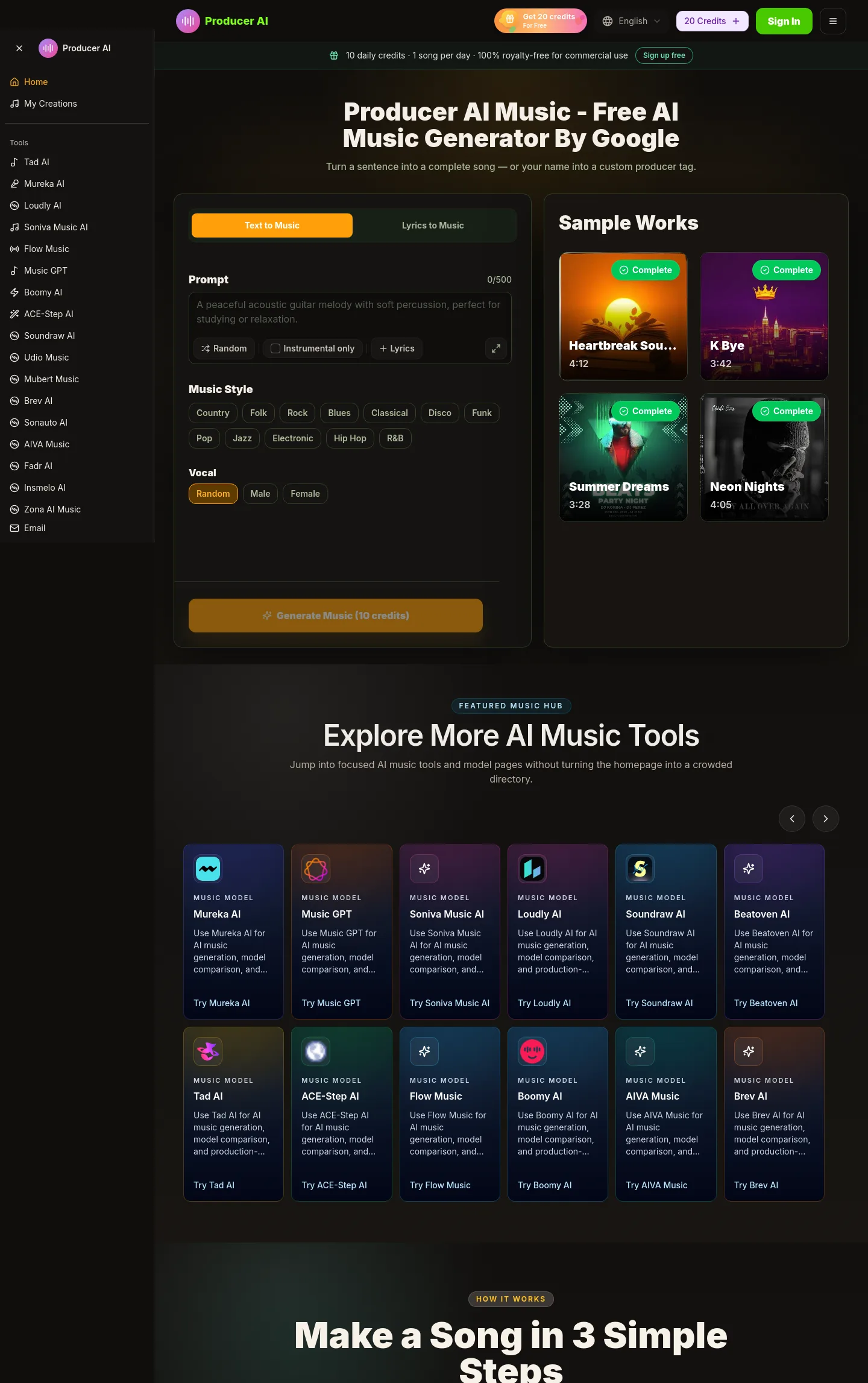Click the Brev AI sparkle icon
This screenshot has width=868, height=1383.
point(749,1051)
